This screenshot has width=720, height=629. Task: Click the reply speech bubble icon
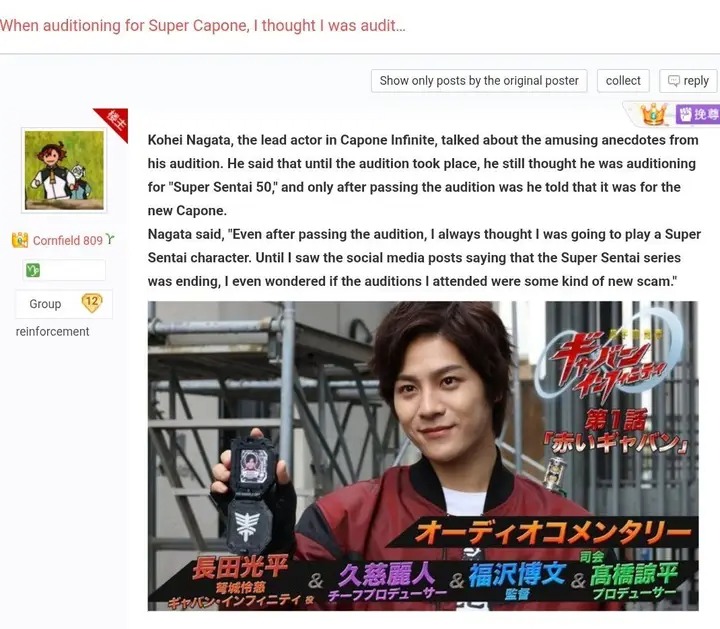coord(674,81)
